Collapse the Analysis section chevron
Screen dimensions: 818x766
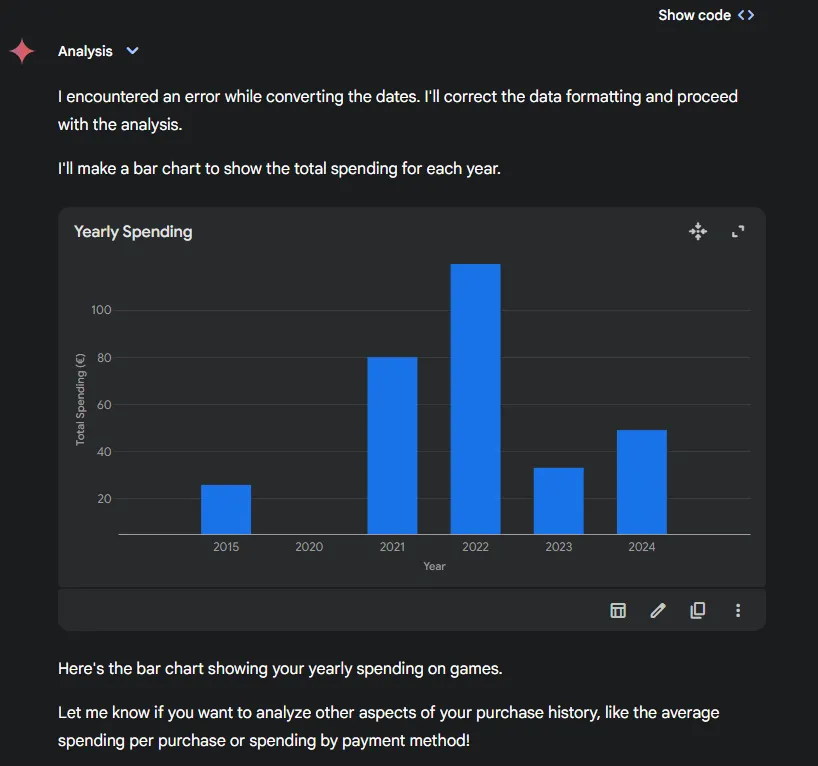pos(133,51)
